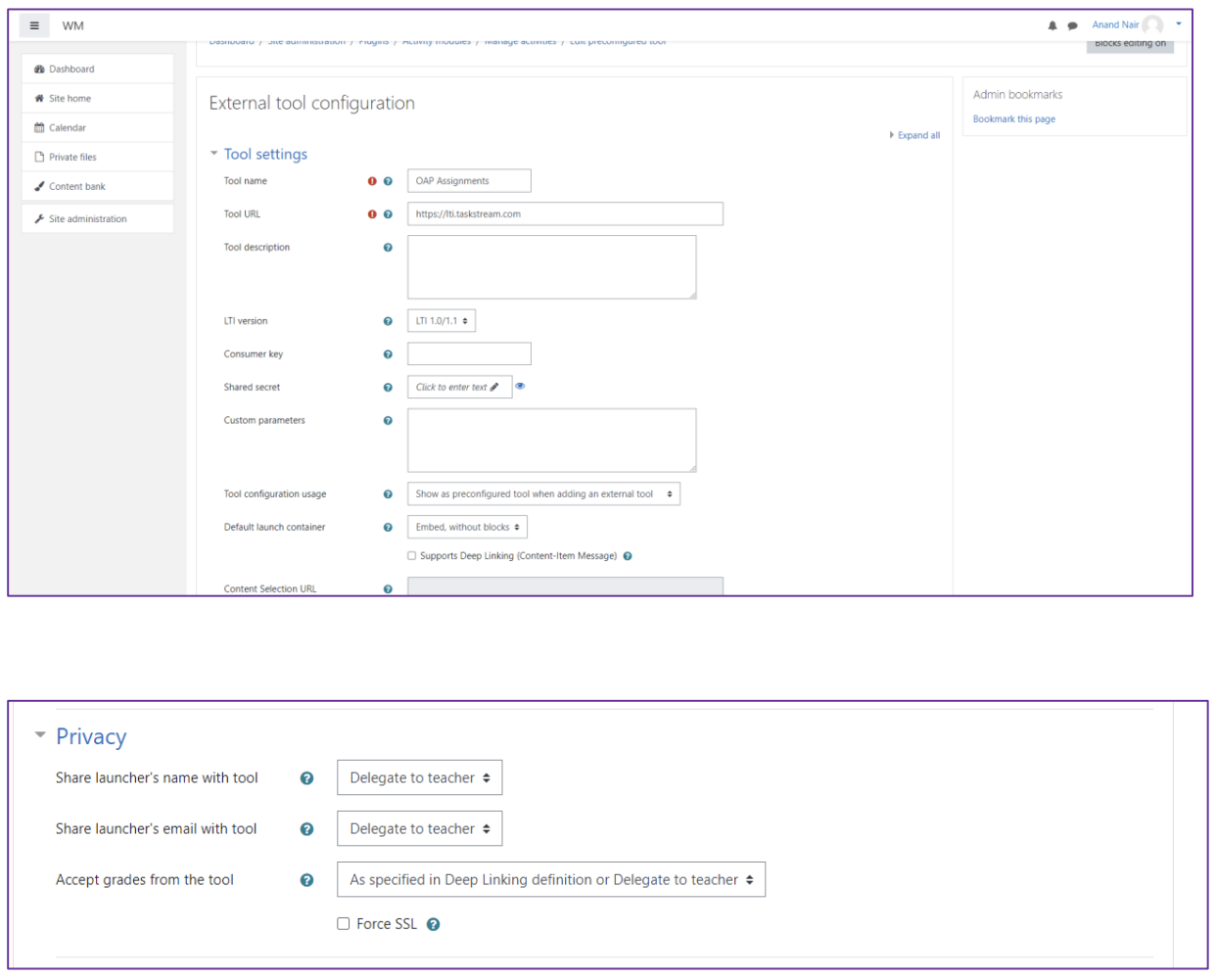Open the user menu dropdown arrow
Viewport: 1216px width, 980px height.
(x=1179, y=23)
